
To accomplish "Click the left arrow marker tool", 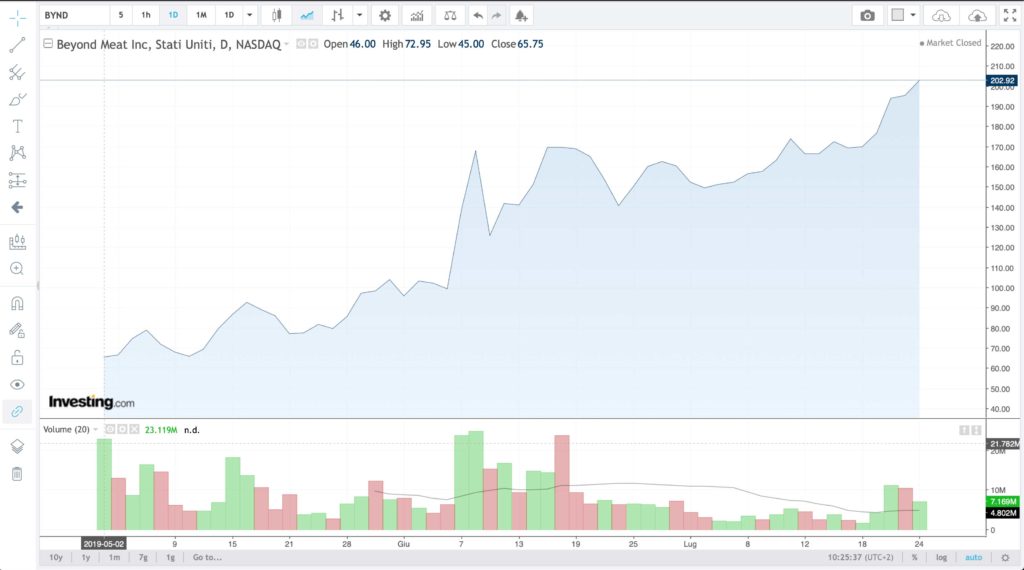I will (x=18, y=208).
